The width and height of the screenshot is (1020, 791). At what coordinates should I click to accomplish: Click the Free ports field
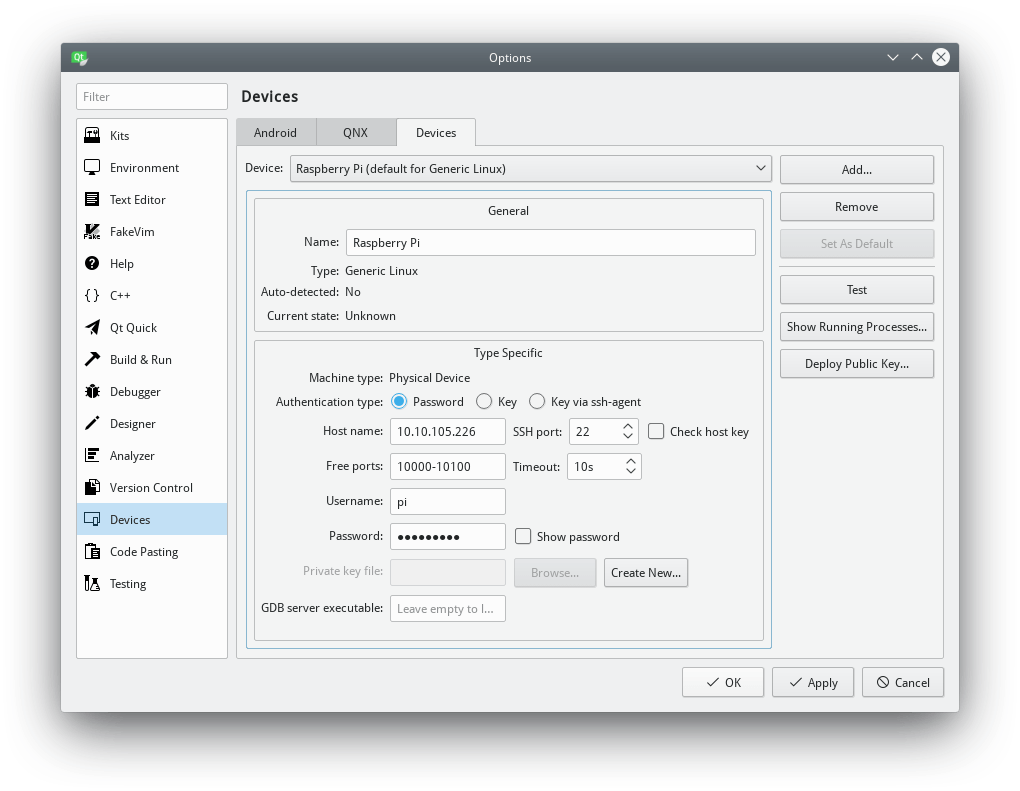448,466
